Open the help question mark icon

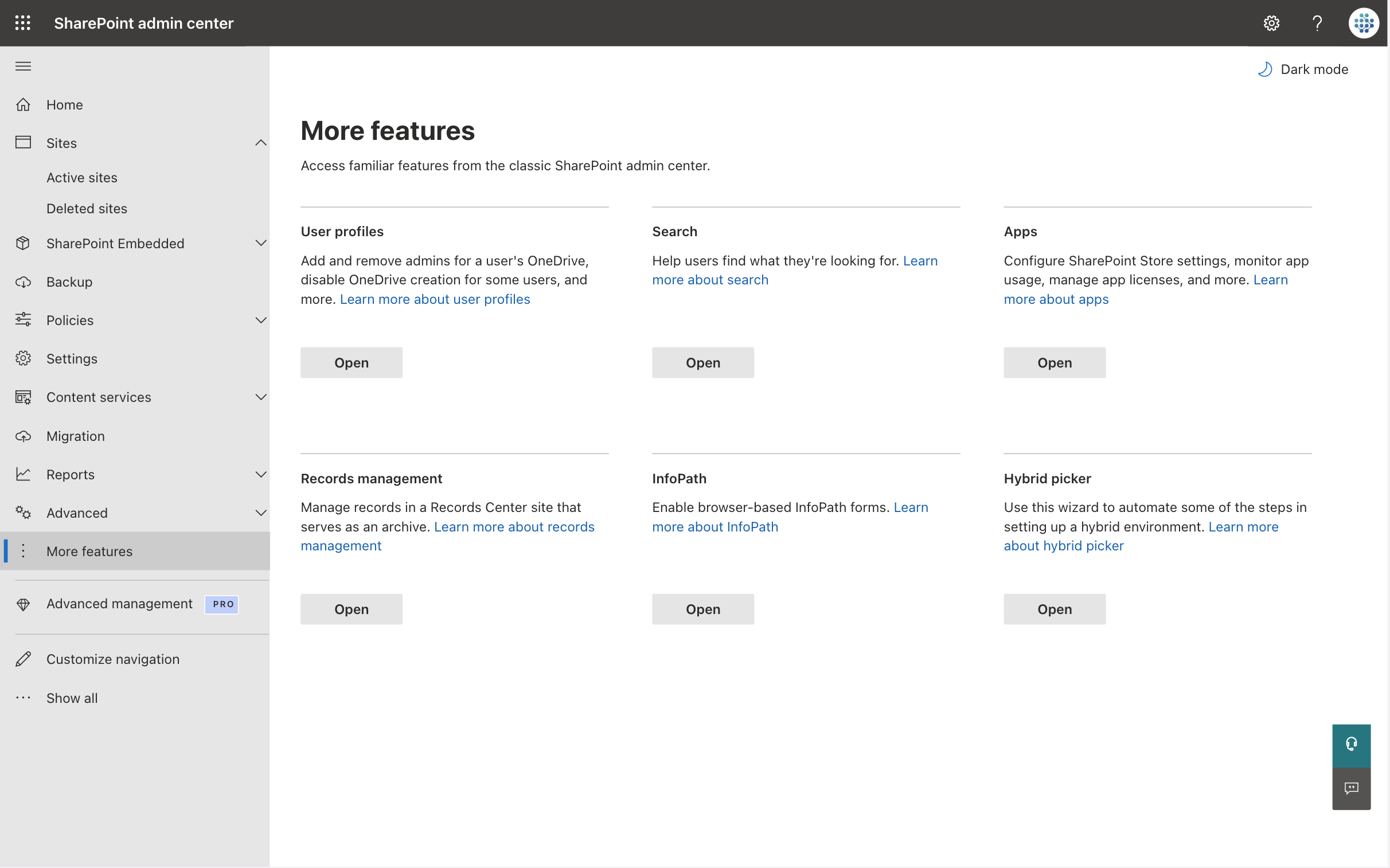click(x=1317, y=23)
